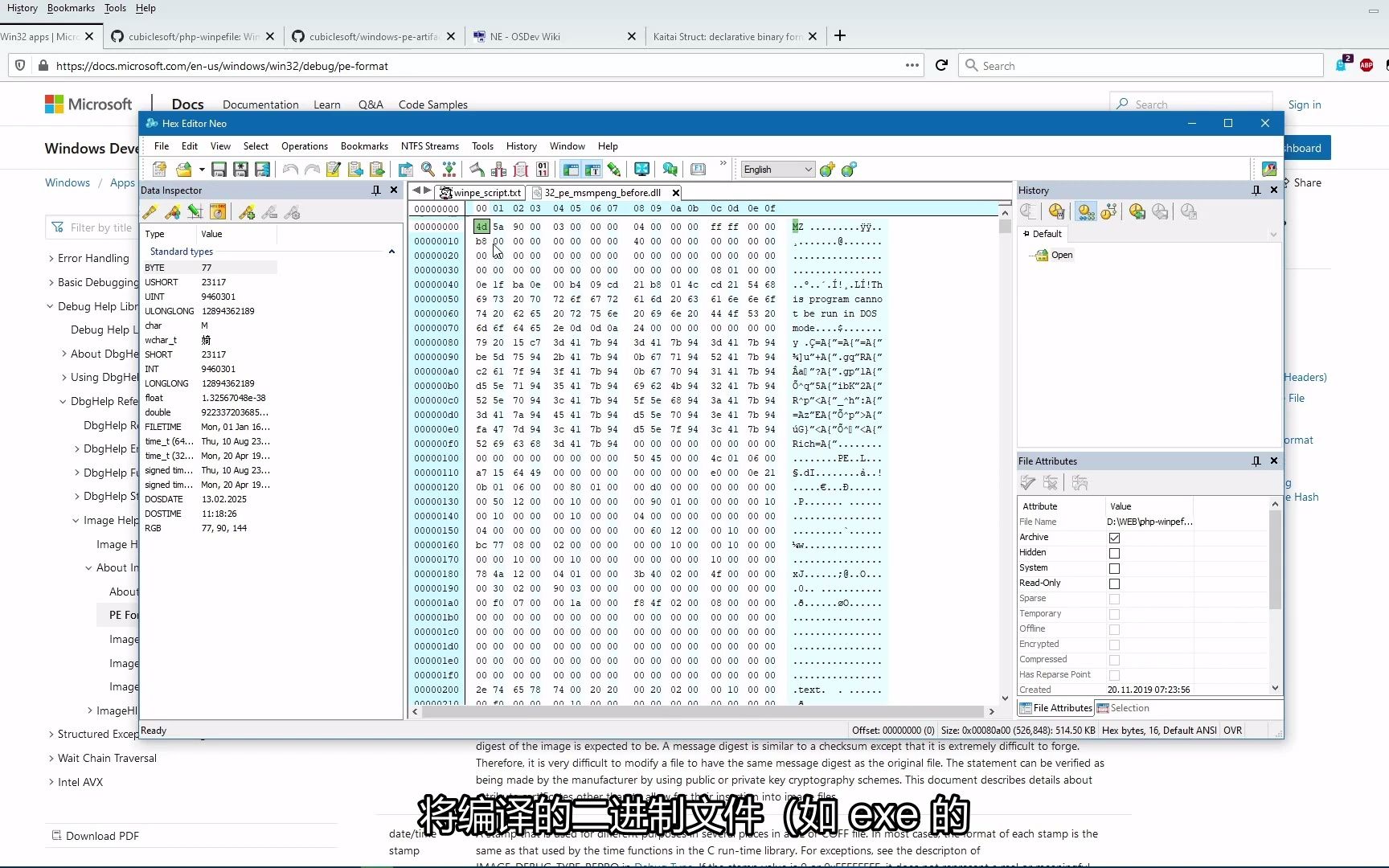Click the F1 help keyboard icon
1389x868 pixels.
coord(699,169)
